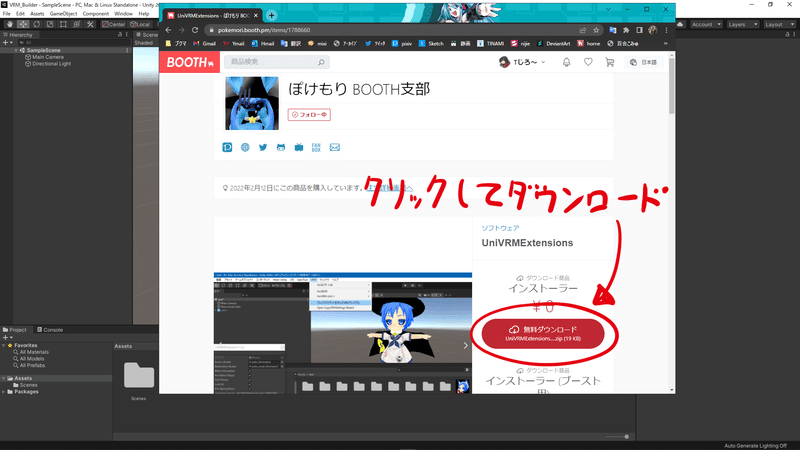Open the browser extensions puzzle icon
Image resolution: width=800 pixels, height=450 pixels.
pos(626,30)
